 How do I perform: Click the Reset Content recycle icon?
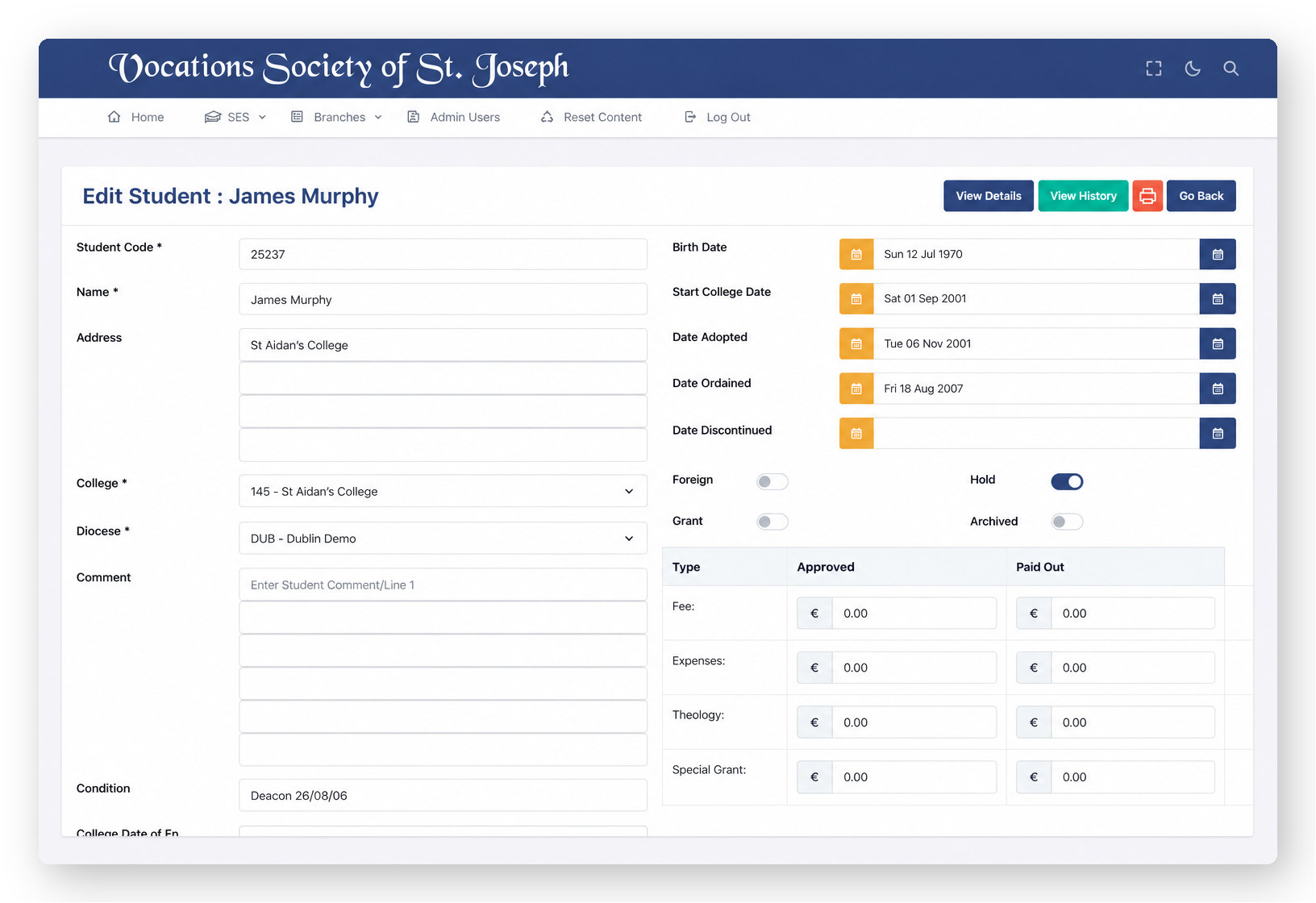click(x=547, y=117)
